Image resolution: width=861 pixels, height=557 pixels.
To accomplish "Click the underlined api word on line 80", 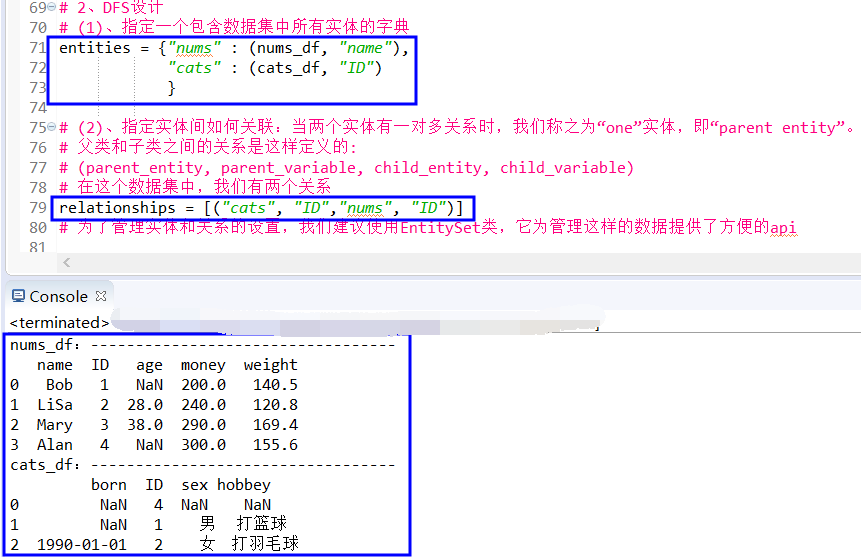I will tap(783, 227).
